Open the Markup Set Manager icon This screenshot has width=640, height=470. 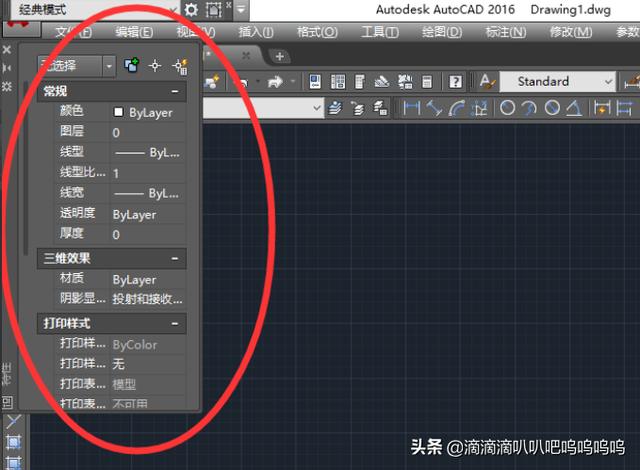coord(405,82)
